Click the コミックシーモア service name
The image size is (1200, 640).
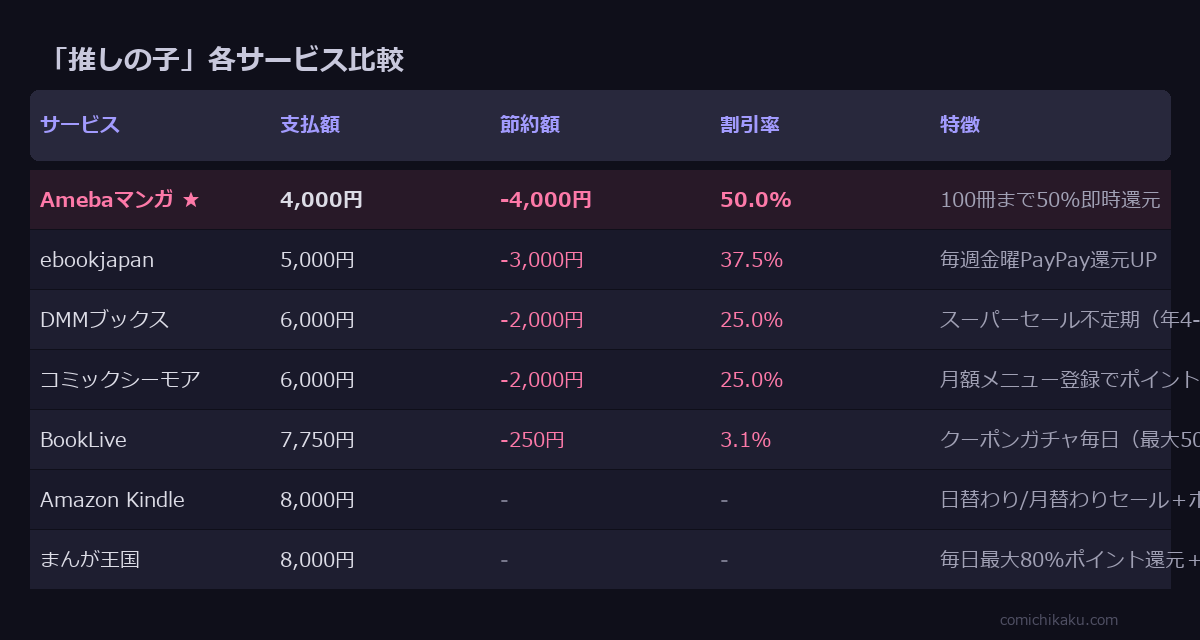120,380
